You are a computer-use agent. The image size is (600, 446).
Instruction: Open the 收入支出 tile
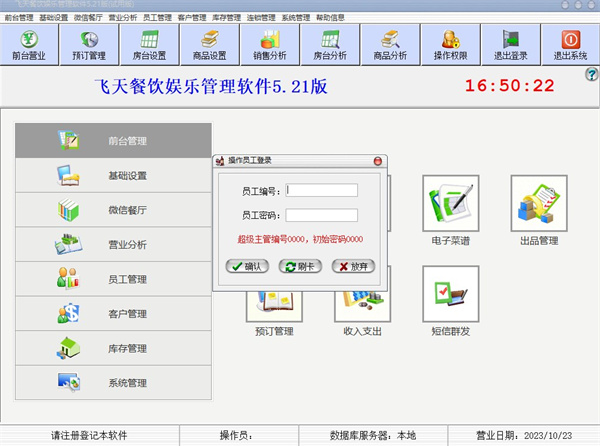[362, 306]
